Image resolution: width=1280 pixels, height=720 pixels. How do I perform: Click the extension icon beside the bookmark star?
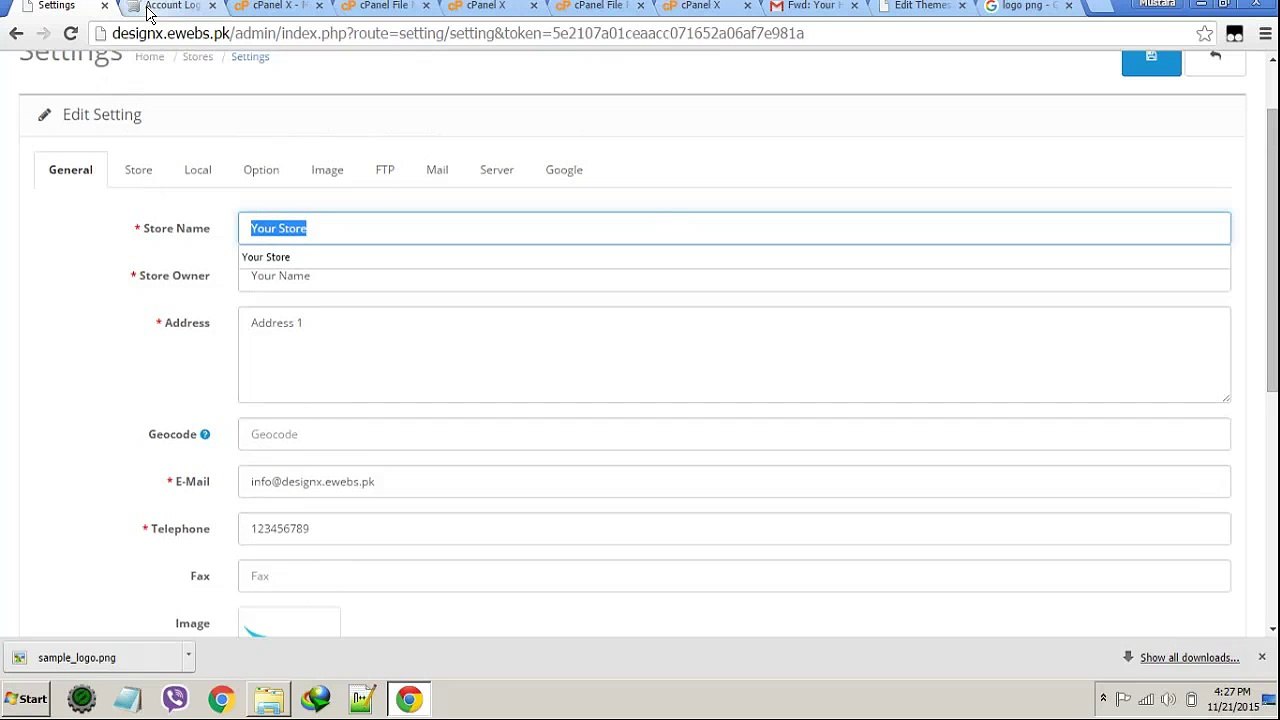pos(1235,33)
